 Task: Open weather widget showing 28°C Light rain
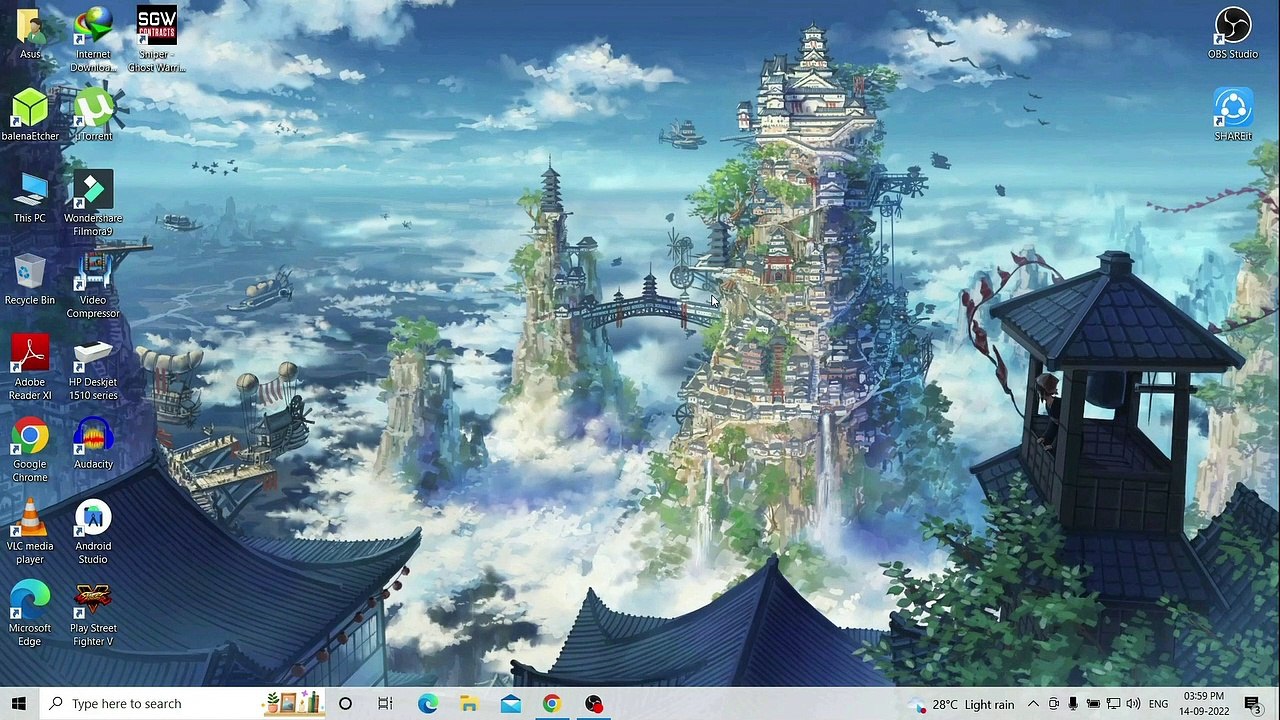point(963,704)
